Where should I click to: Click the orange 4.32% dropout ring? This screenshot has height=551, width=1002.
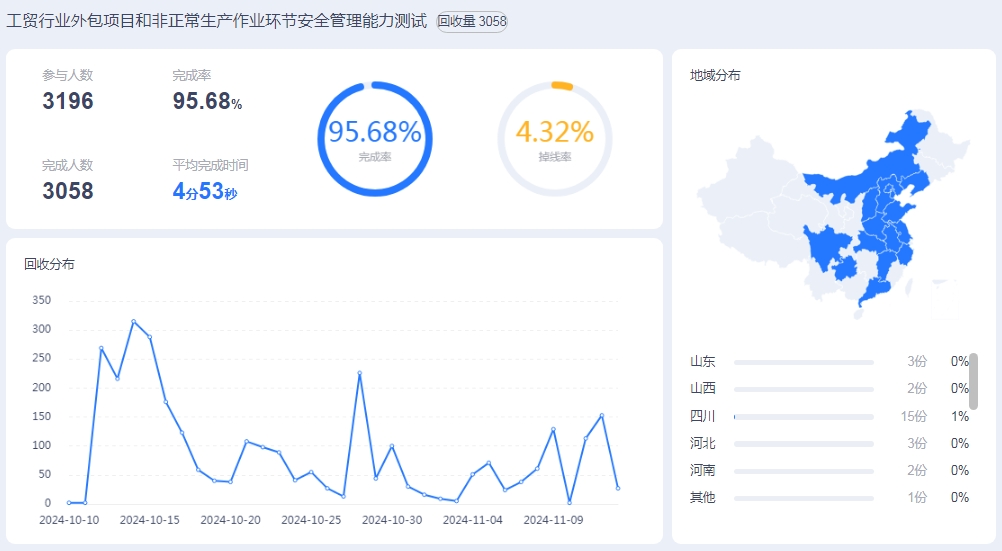(x=554, y=138)
